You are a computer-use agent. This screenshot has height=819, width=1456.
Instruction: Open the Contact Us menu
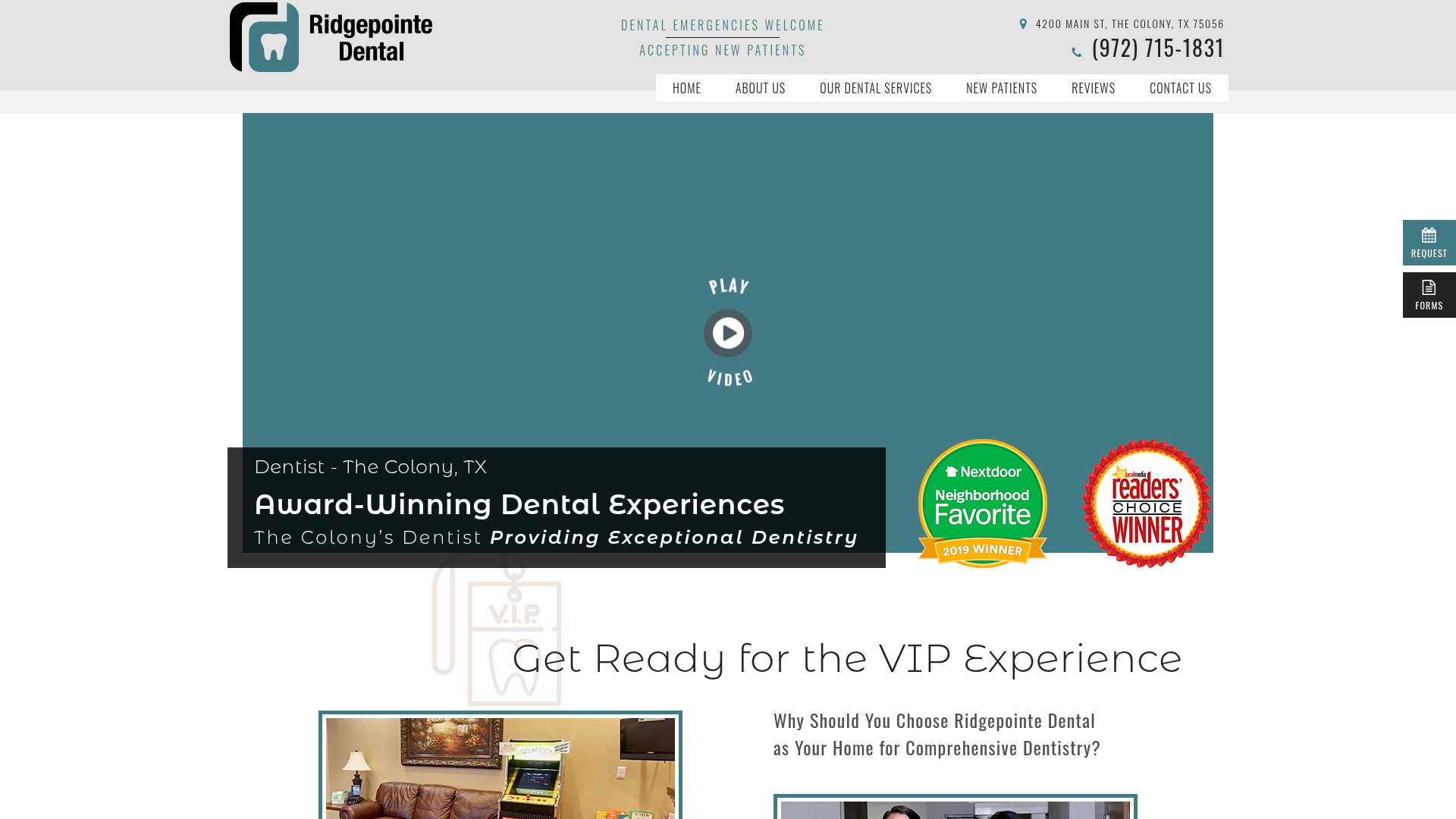(1181, 88)
